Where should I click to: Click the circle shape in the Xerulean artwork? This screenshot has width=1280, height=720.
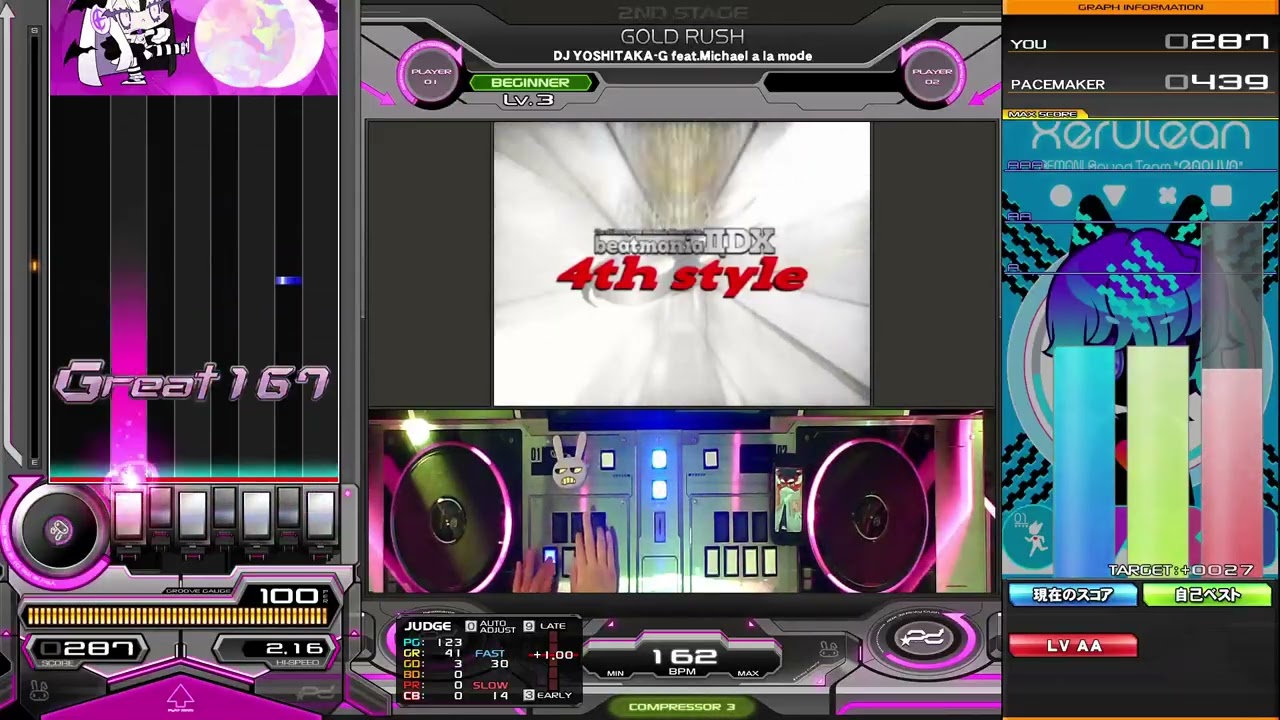(1061, 195)
